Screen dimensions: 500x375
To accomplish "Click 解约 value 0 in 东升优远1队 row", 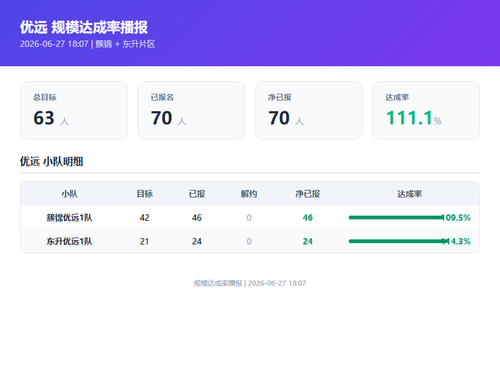I will point(249,241).
